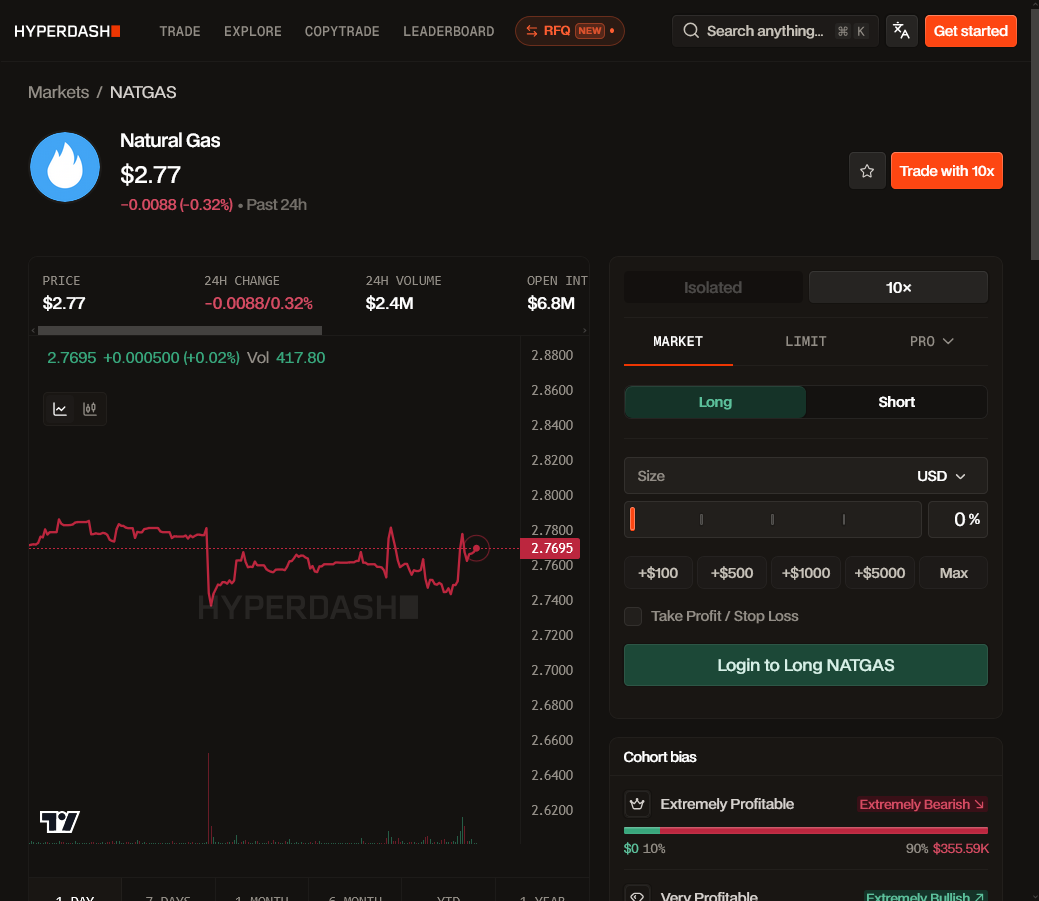Image resolution: width=1039 pixels, height=901 pixels.
Task: Click the 24H VOLUME value $2.4M
Action: 390,303
